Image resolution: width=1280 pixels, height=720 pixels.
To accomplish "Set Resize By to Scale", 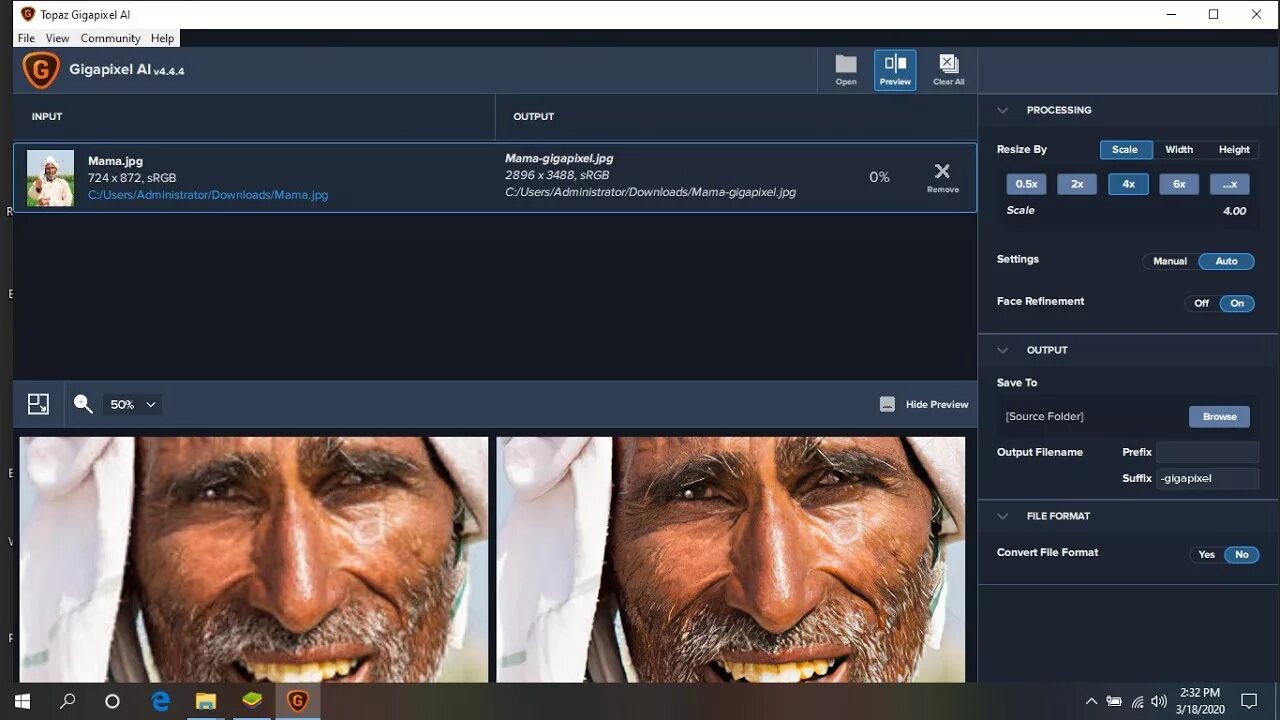I will coord(1125,150).
